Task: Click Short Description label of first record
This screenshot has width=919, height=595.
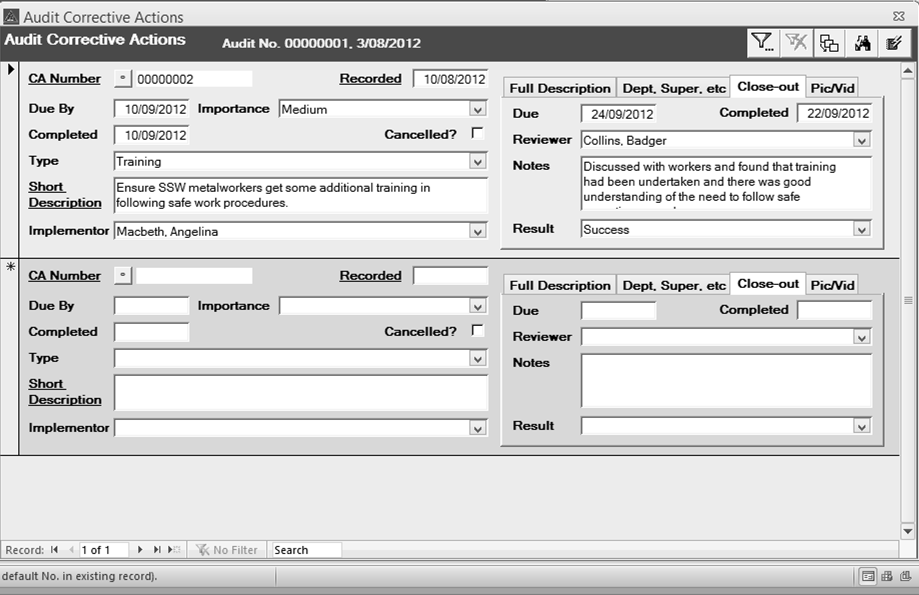Action: 64,195
